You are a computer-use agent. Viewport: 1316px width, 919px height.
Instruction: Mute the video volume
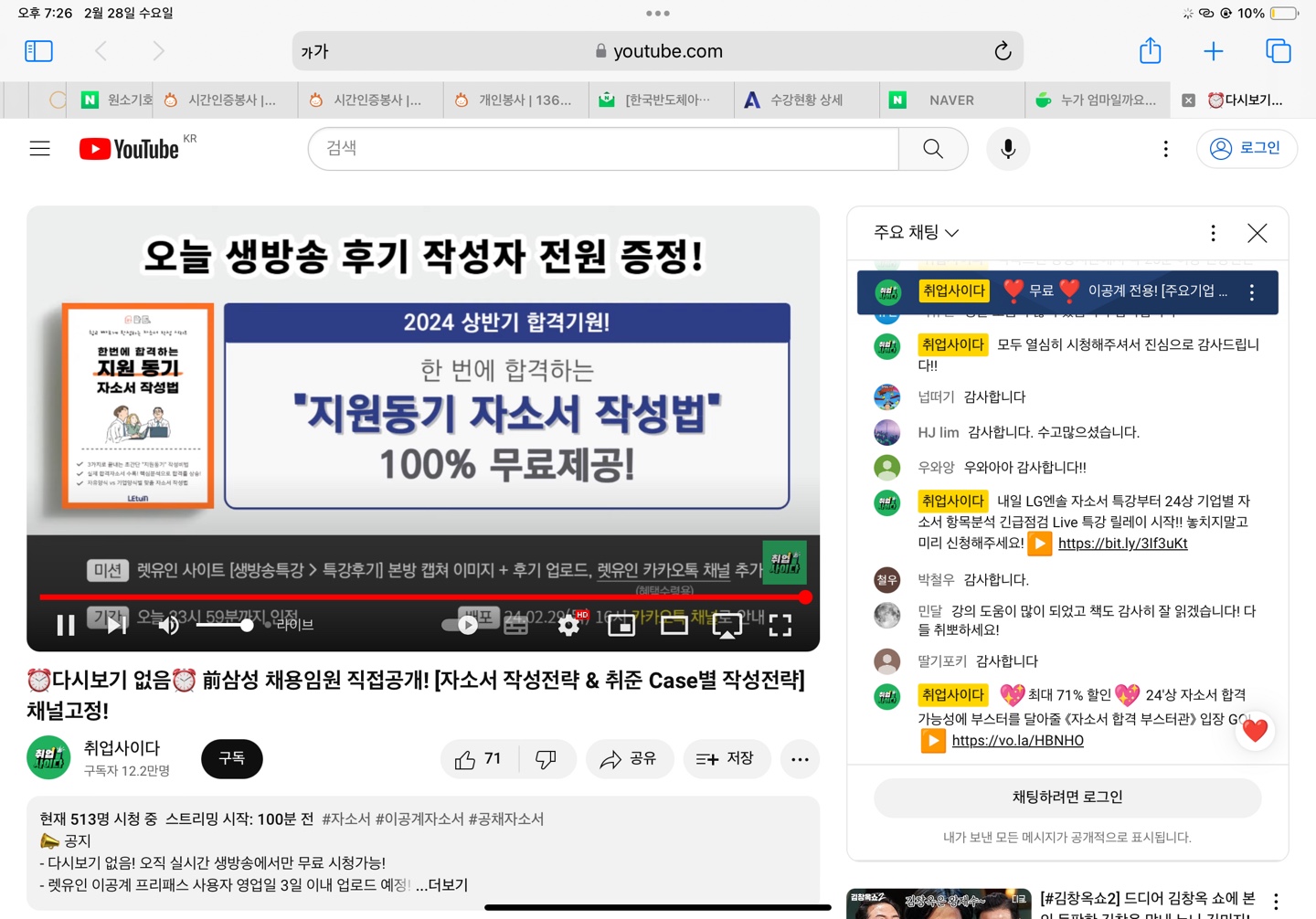tap(169, 625)
